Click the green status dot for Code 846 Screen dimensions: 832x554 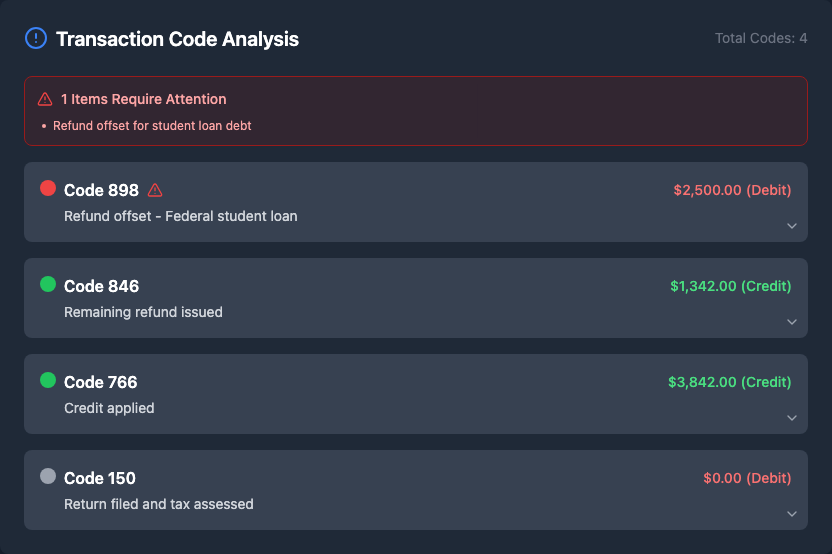[48, 284]
